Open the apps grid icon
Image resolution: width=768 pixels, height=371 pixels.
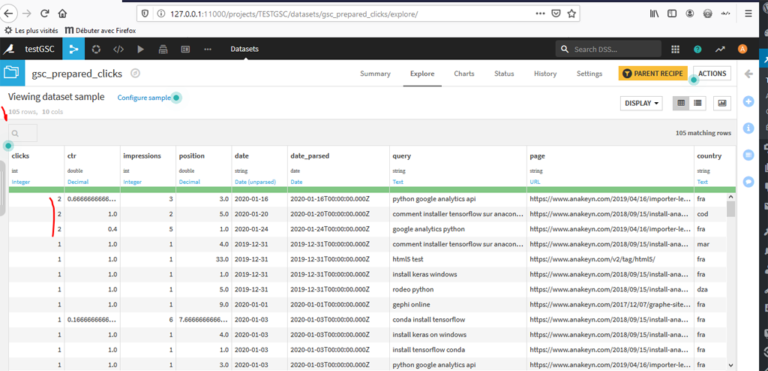pyautogui.click(x=675, y=49)
